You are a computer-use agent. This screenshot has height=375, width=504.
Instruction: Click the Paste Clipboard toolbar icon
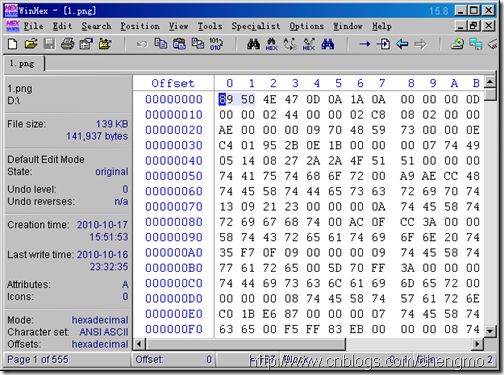click(179, 44)
